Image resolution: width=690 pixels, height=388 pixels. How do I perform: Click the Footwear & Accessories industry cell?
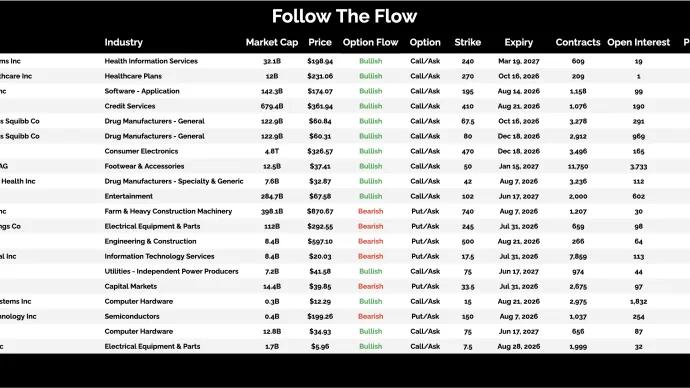tap(144, 166)
